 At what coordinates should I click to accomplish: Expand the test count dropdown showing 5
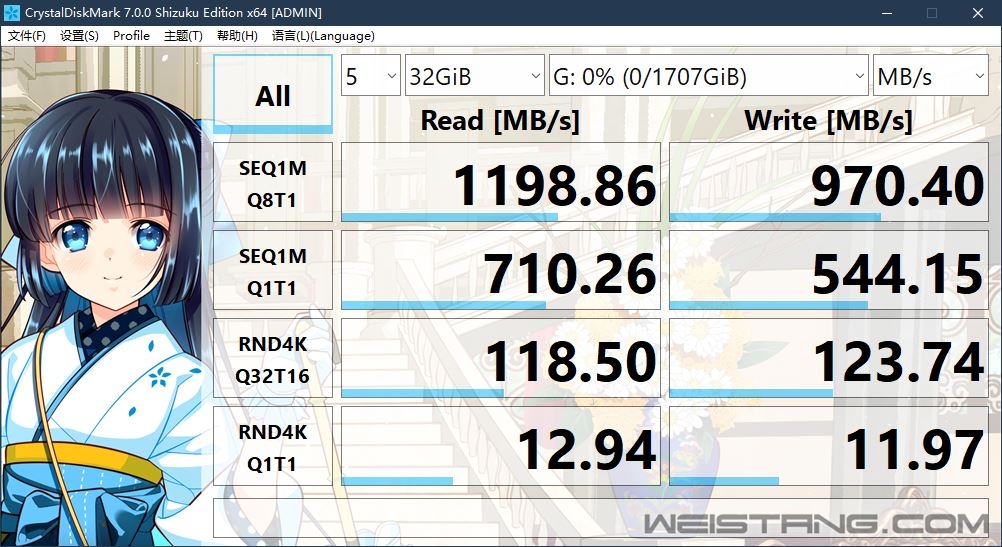[371, 75]
